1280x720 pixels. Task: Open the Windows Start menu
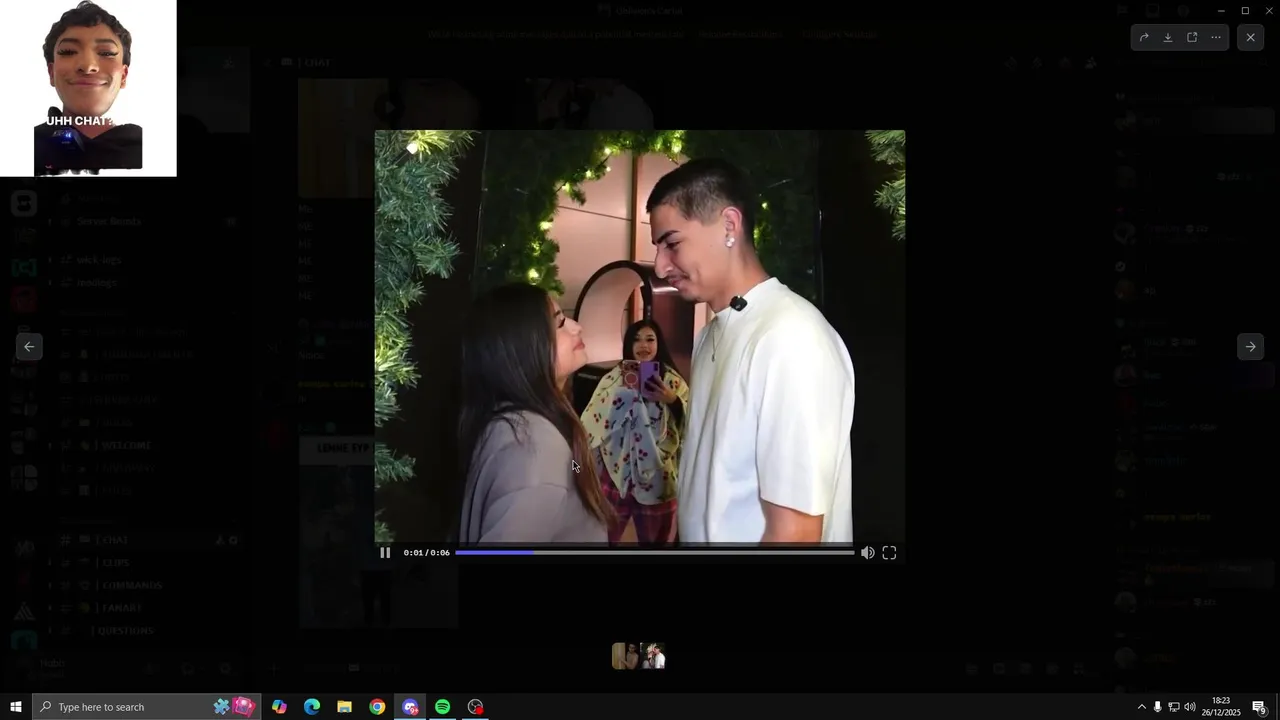pos(16,707)
